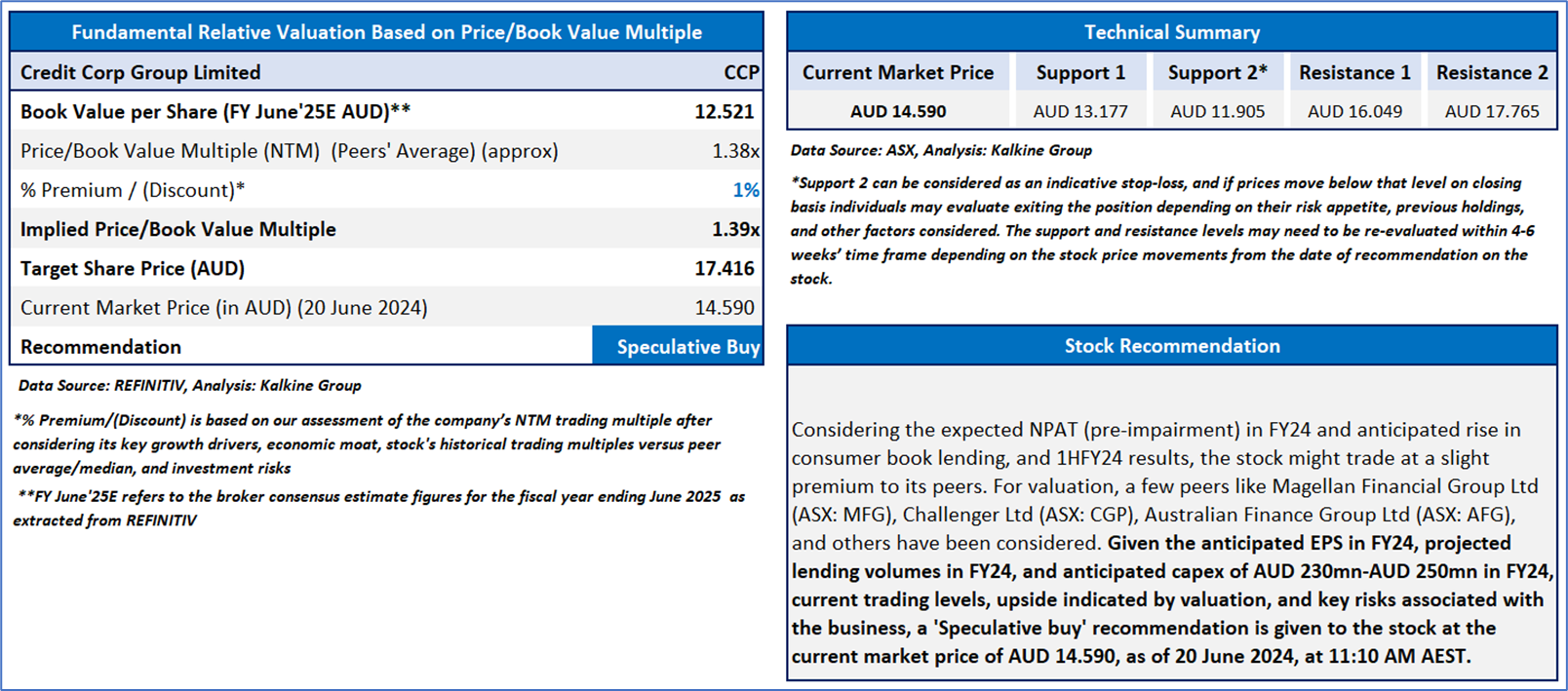This screenshot has height=691, width=1568.
Task: Click the Peers' Average multiple 1.38x cell
Action: click(735, 151)
